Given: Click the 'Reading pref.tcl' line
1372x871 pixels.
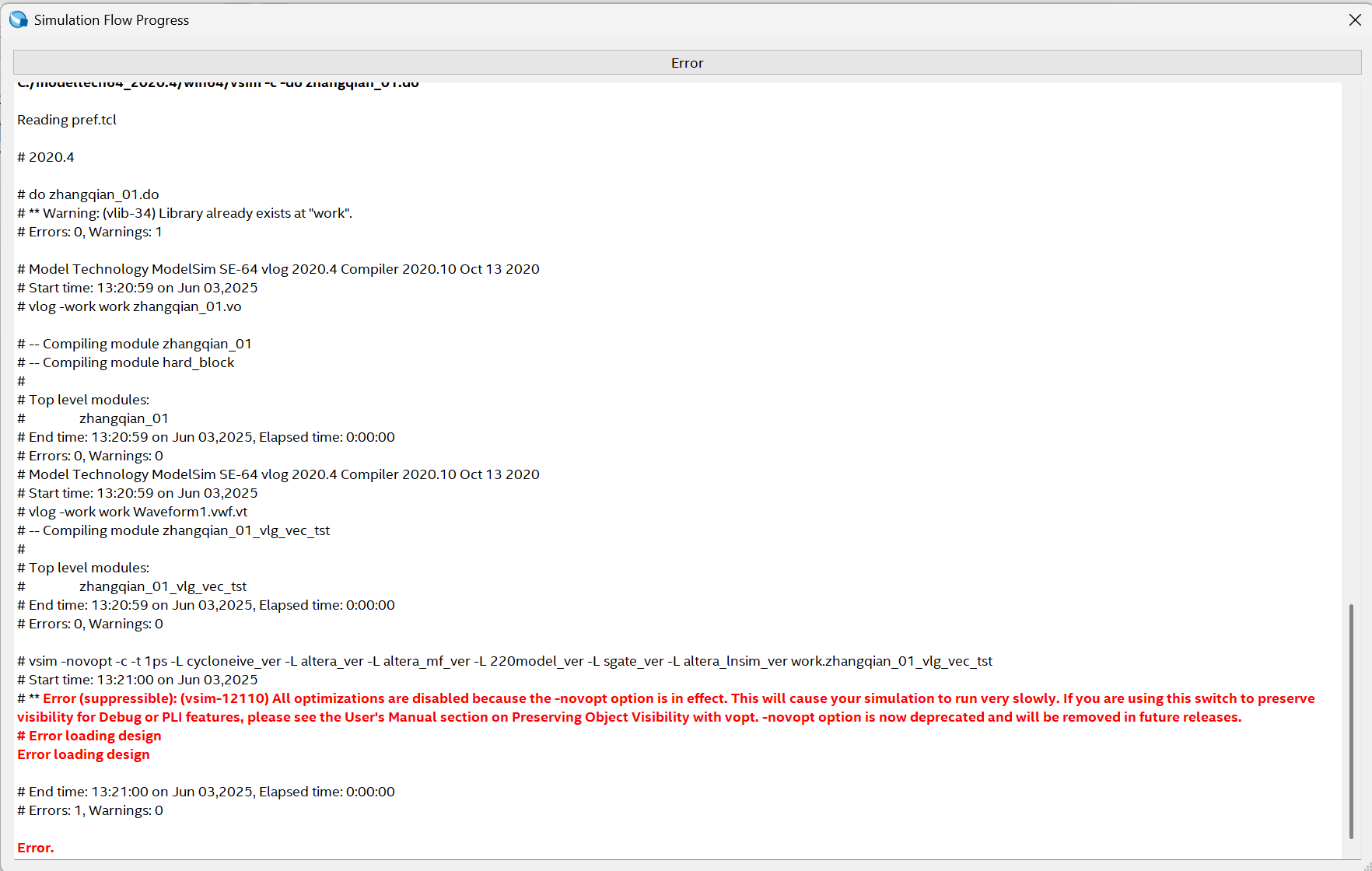Looking at the screenshot, I should pyautogui.click(x=67, y=120).
